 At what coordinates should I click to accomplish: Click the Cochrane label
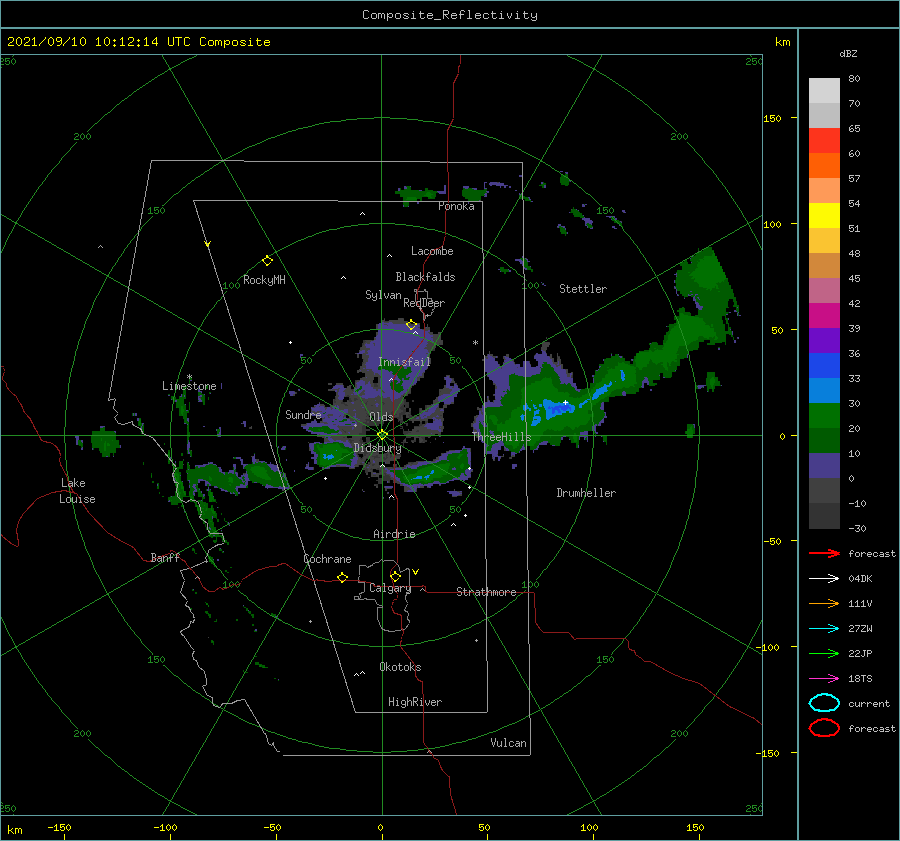327,559
